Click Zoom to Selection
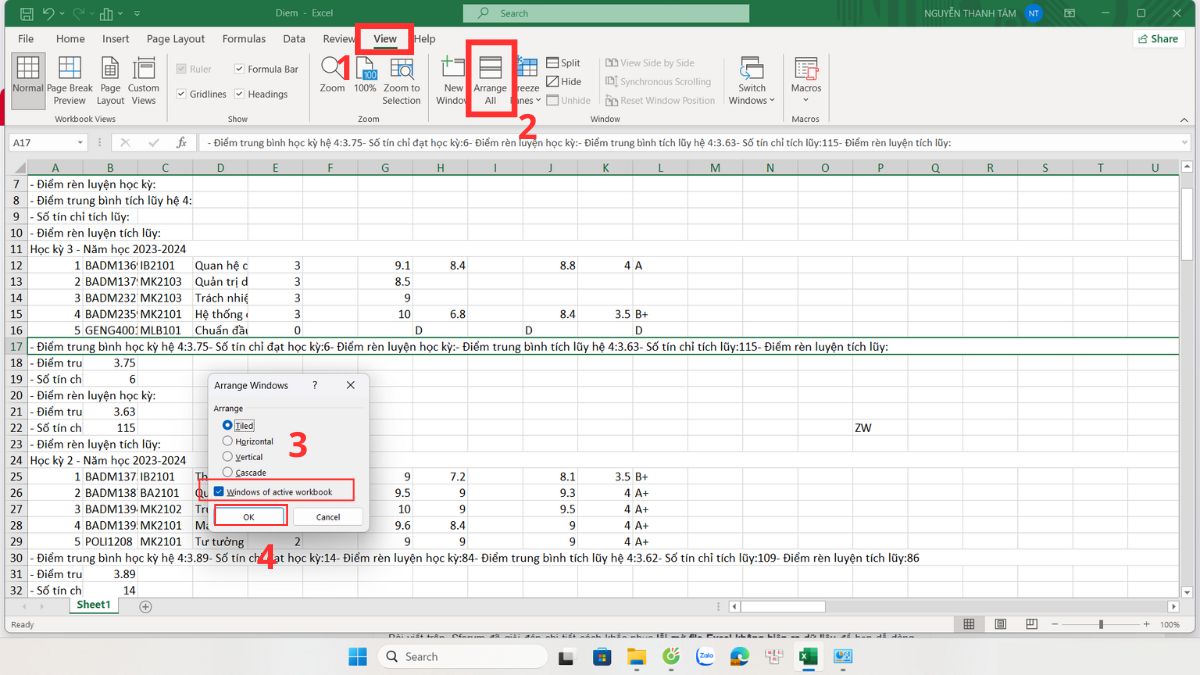Image resolution: width=1200 pixels, height=675 pixels. tap(401, 80)
